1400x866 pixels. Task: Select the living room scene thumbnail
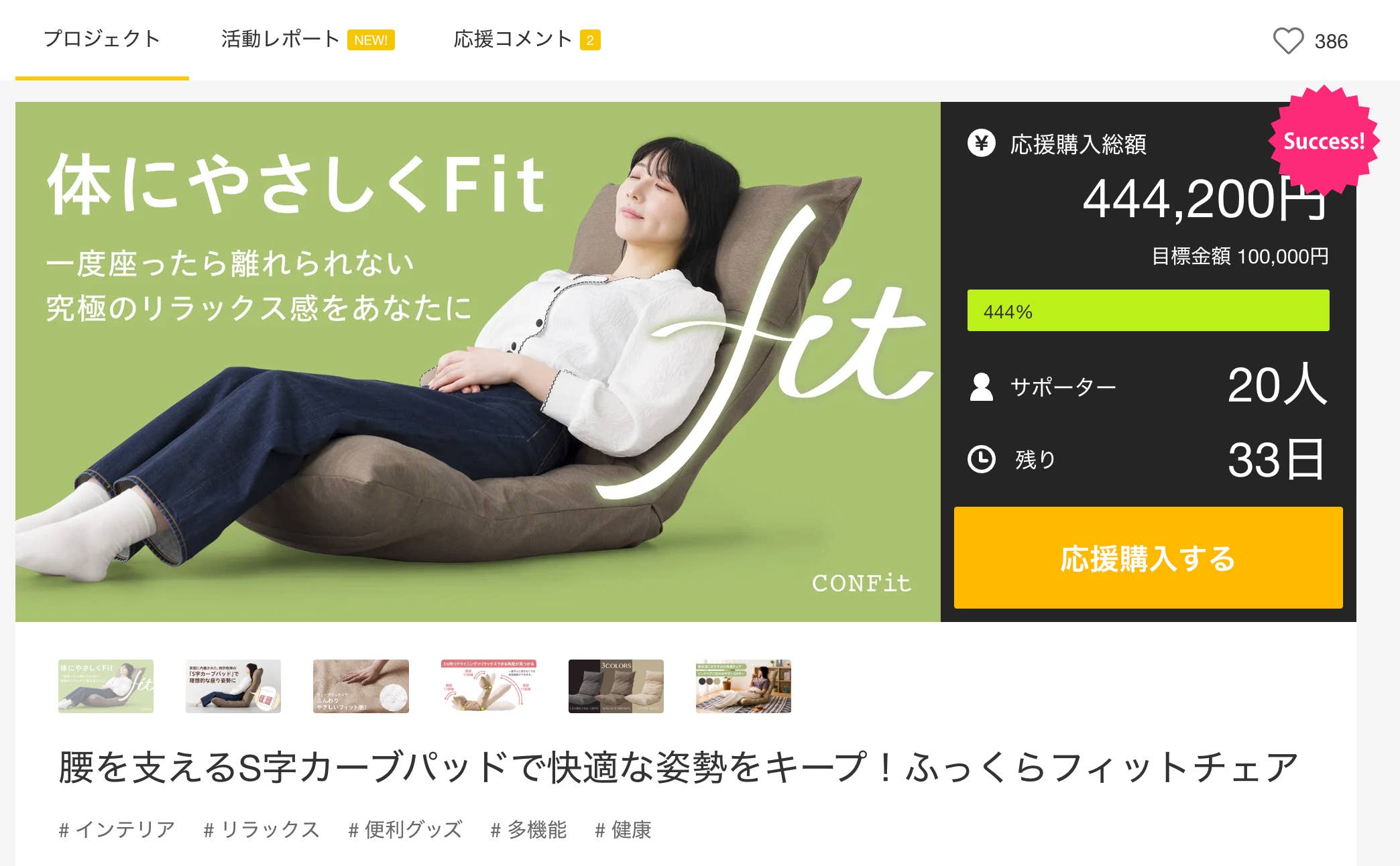click(744, 686)
